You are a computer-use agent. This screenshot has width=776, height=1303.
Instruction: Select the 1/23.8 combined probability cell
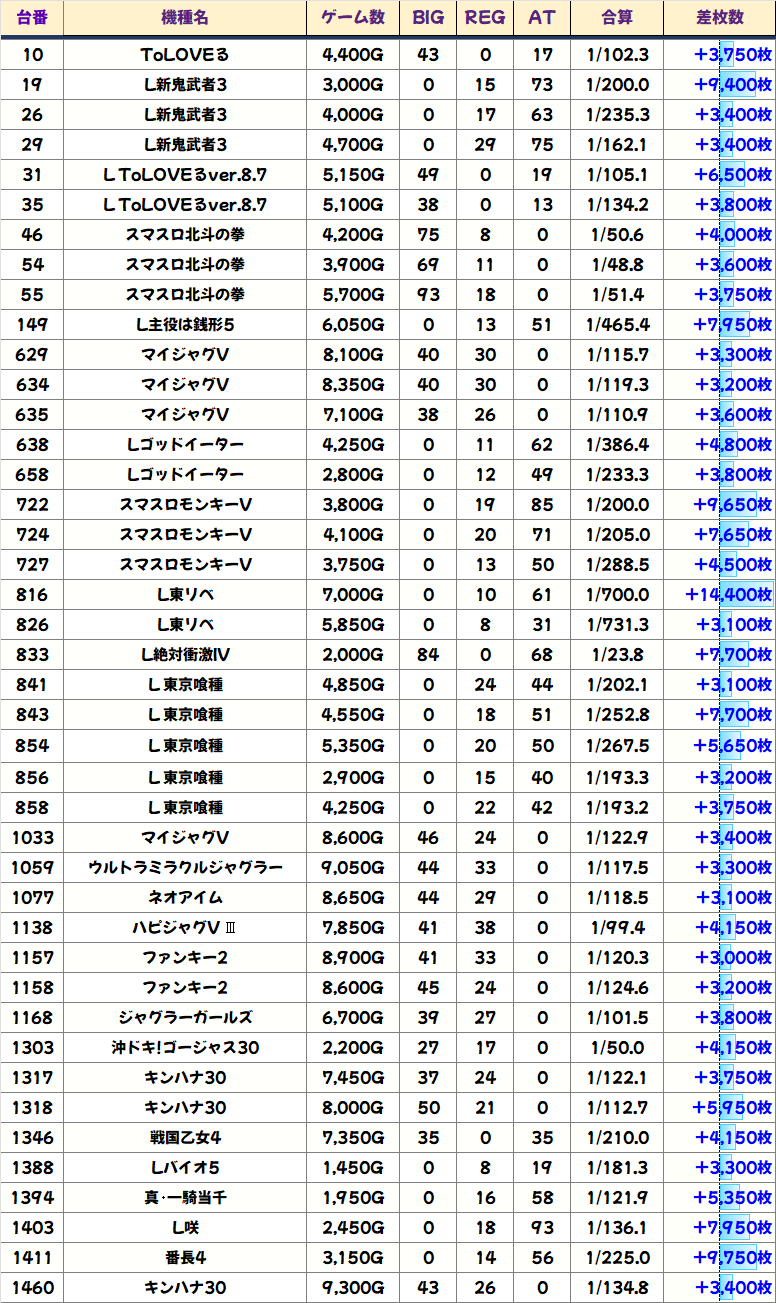(617, 655)
